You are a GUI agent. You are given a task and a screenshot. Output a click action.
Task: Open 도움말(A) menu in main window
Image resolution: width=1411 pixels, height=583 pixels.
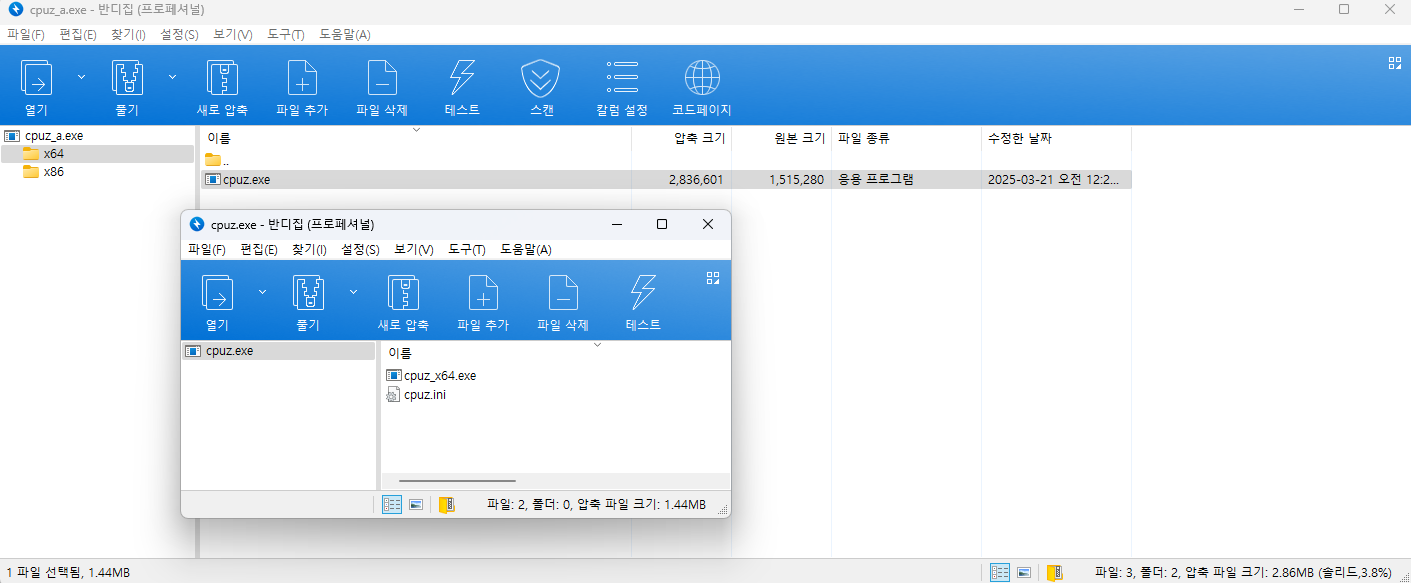click(x=345, y=34)
